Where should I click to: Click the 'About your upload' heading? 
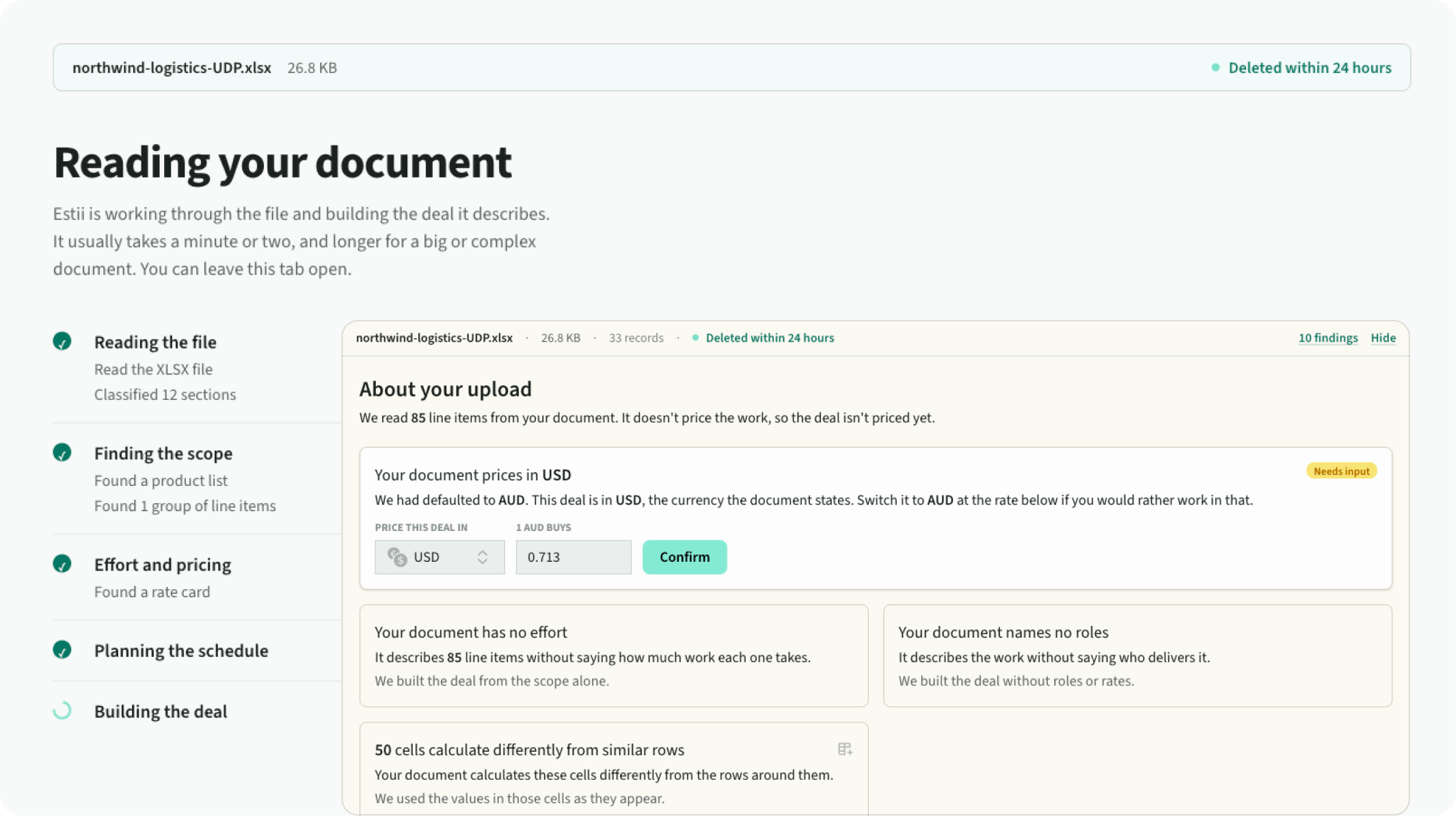click(x=445, y=389)
